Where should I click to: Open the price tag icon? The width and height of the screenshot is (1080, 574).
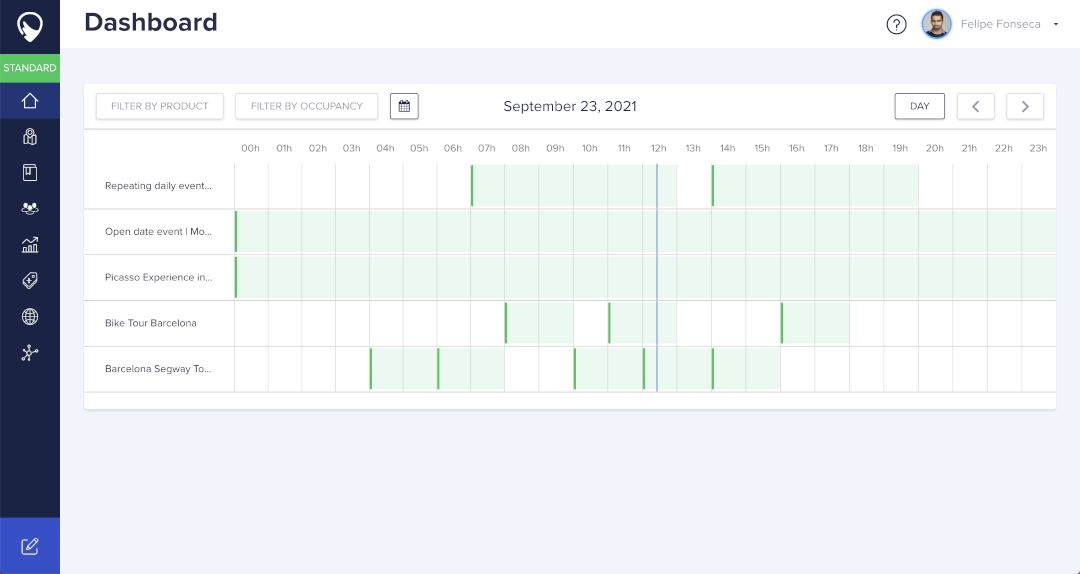click(x=30, y=281)
